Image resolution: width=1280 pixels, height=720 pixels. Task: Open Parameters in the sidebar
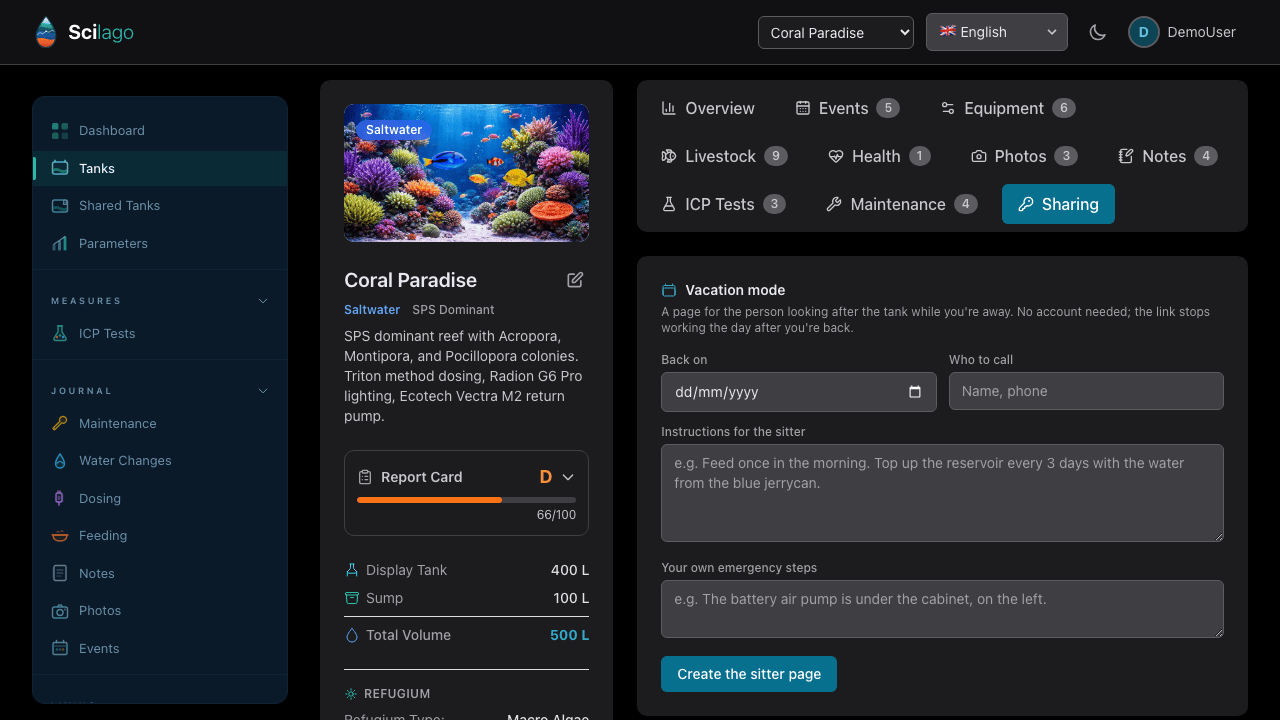(x=160, y=243)
